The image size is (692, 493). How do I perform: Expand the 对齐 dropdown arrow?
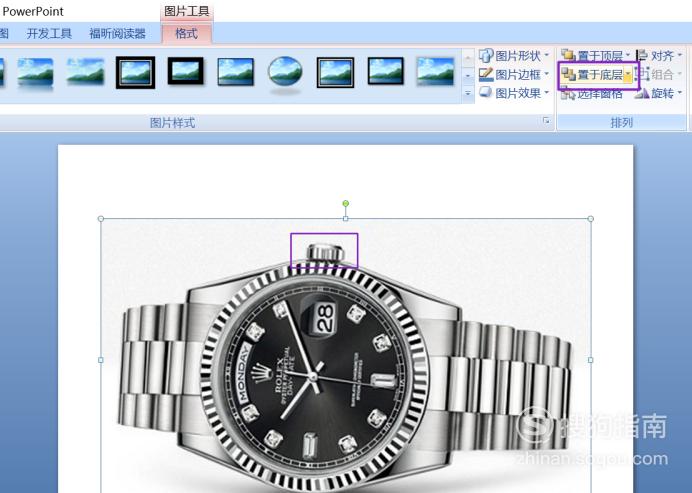(x=680, y=55)
